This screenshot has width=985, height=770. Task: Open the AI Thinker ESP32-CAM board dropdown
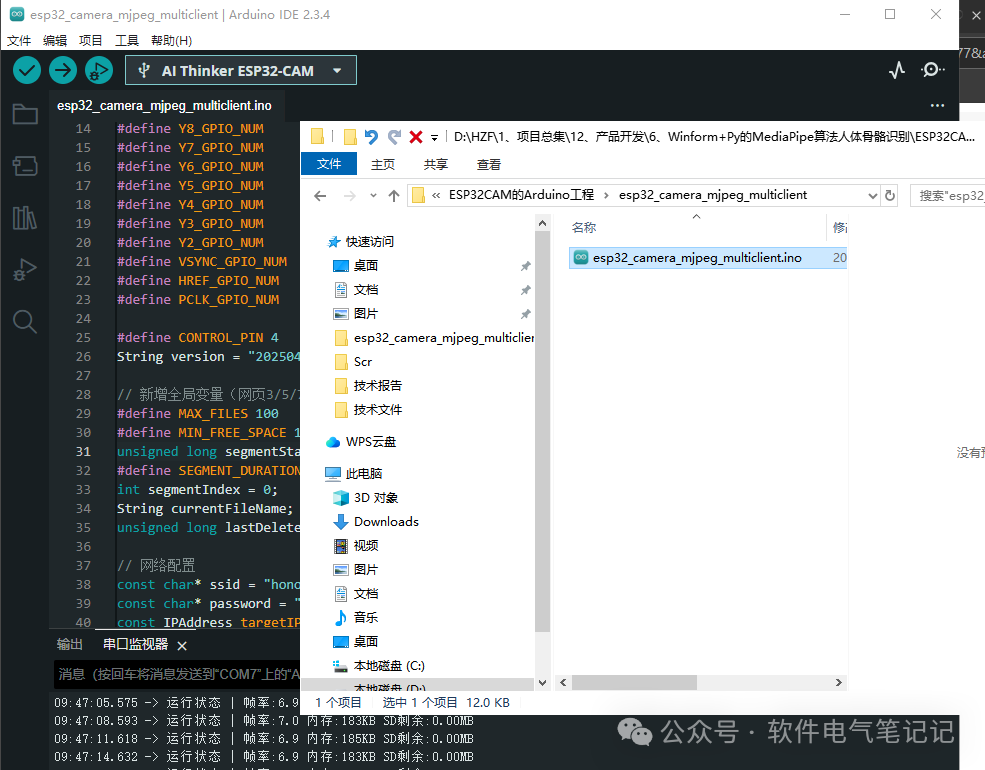point(241,70)
